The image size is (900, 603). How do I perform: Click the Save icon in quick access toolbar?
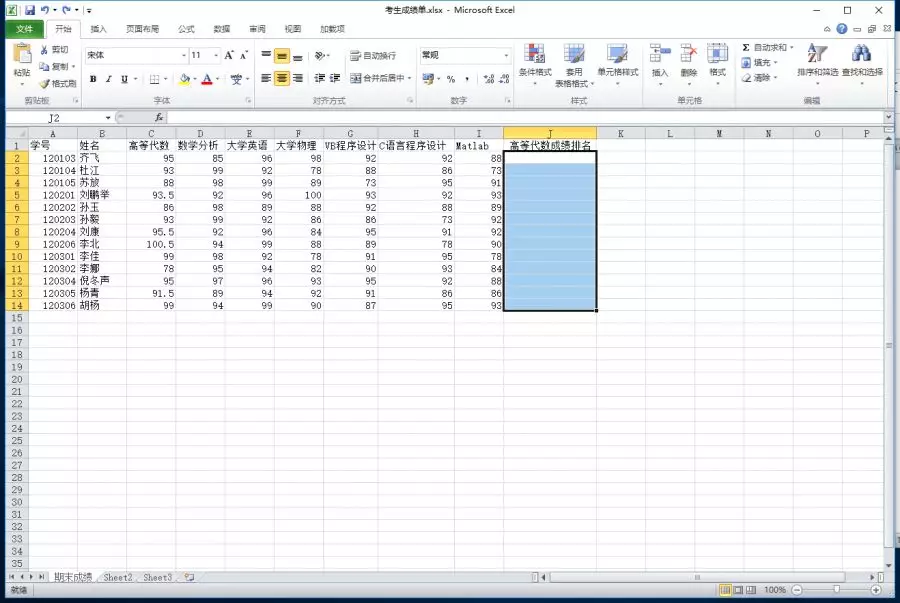point(30,10)
